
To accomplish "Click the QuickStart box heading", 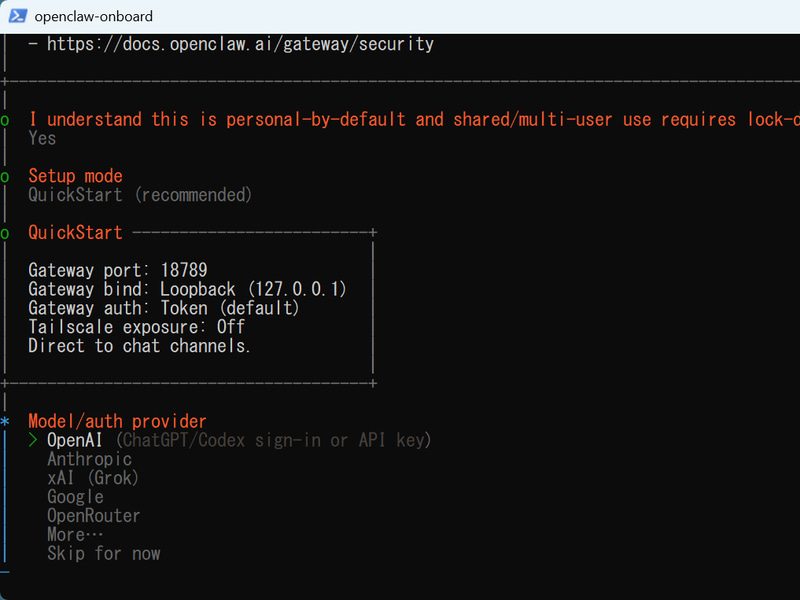I will pyautogui.click(x=76, y=233).
